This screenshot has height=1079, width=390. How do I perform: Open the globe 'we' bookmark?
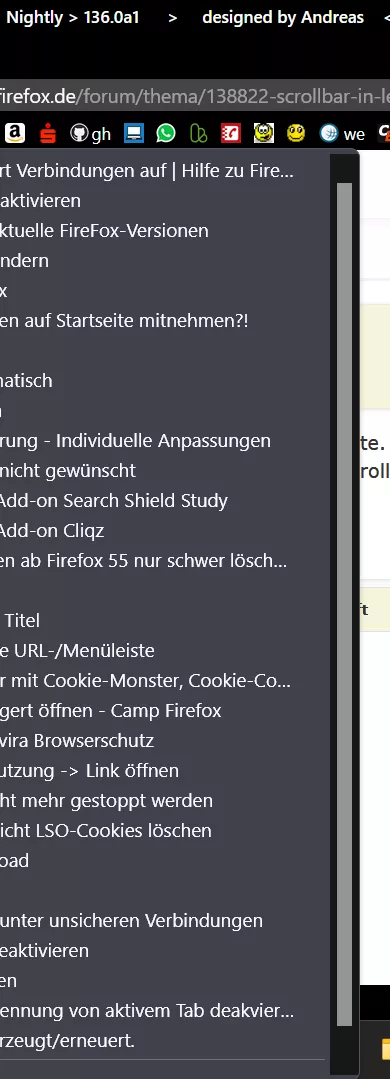[x=343, y=133]
